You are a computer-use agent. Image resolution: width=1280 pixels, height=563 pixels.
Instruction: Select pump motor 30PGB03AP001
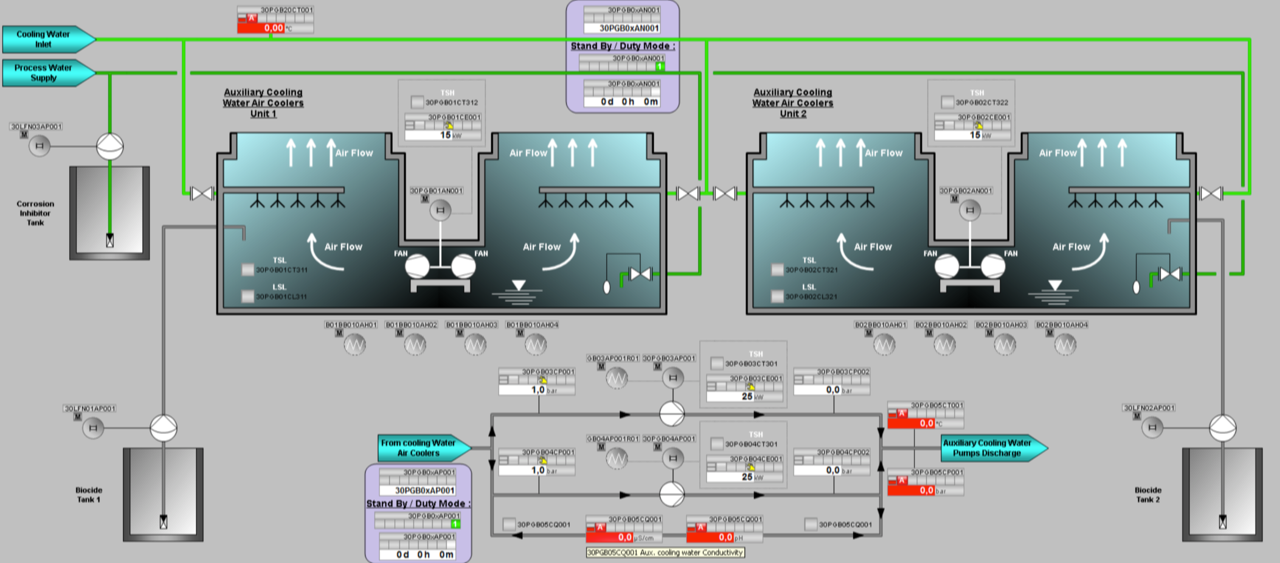pyautogui.click(x=672, y=377)
